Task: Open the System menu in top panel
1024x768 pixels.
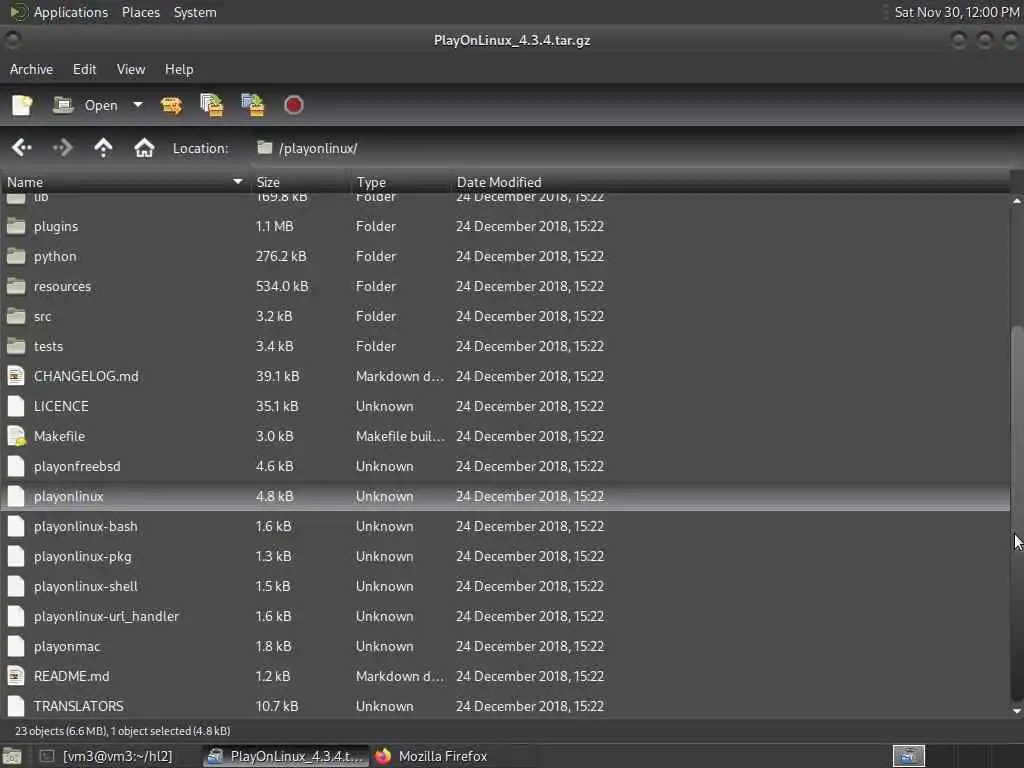Action: pos(195,12)
